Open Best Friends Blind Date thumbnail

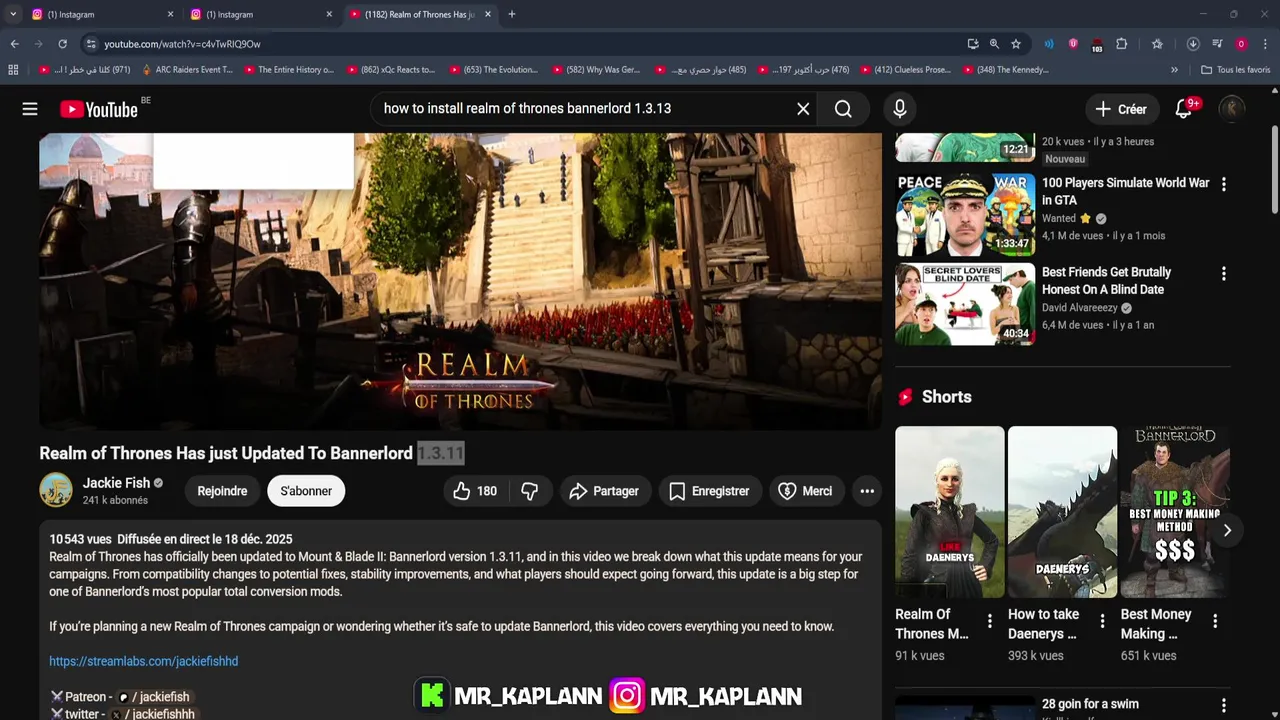coord(965,304)
